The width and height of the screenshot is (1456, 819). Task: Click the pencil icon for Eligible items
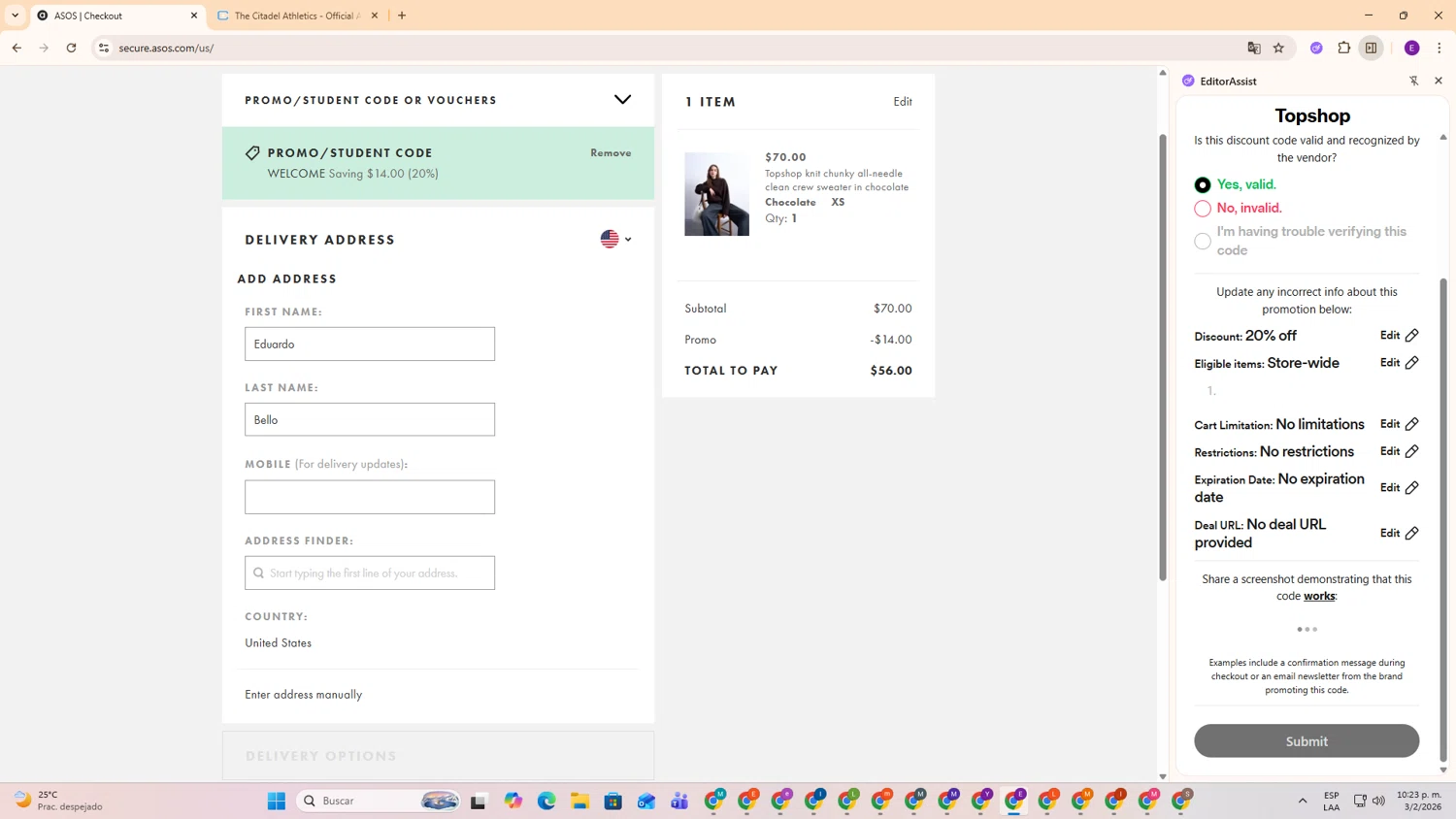click(x=1412, y=363)
